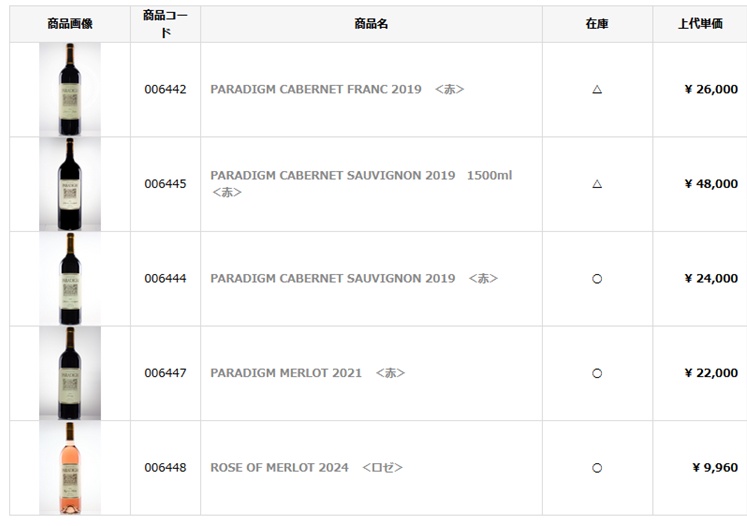Click the triangle stock icon for product 006445
Viewport: 747px width, 526px height.
tap(597, 184)
